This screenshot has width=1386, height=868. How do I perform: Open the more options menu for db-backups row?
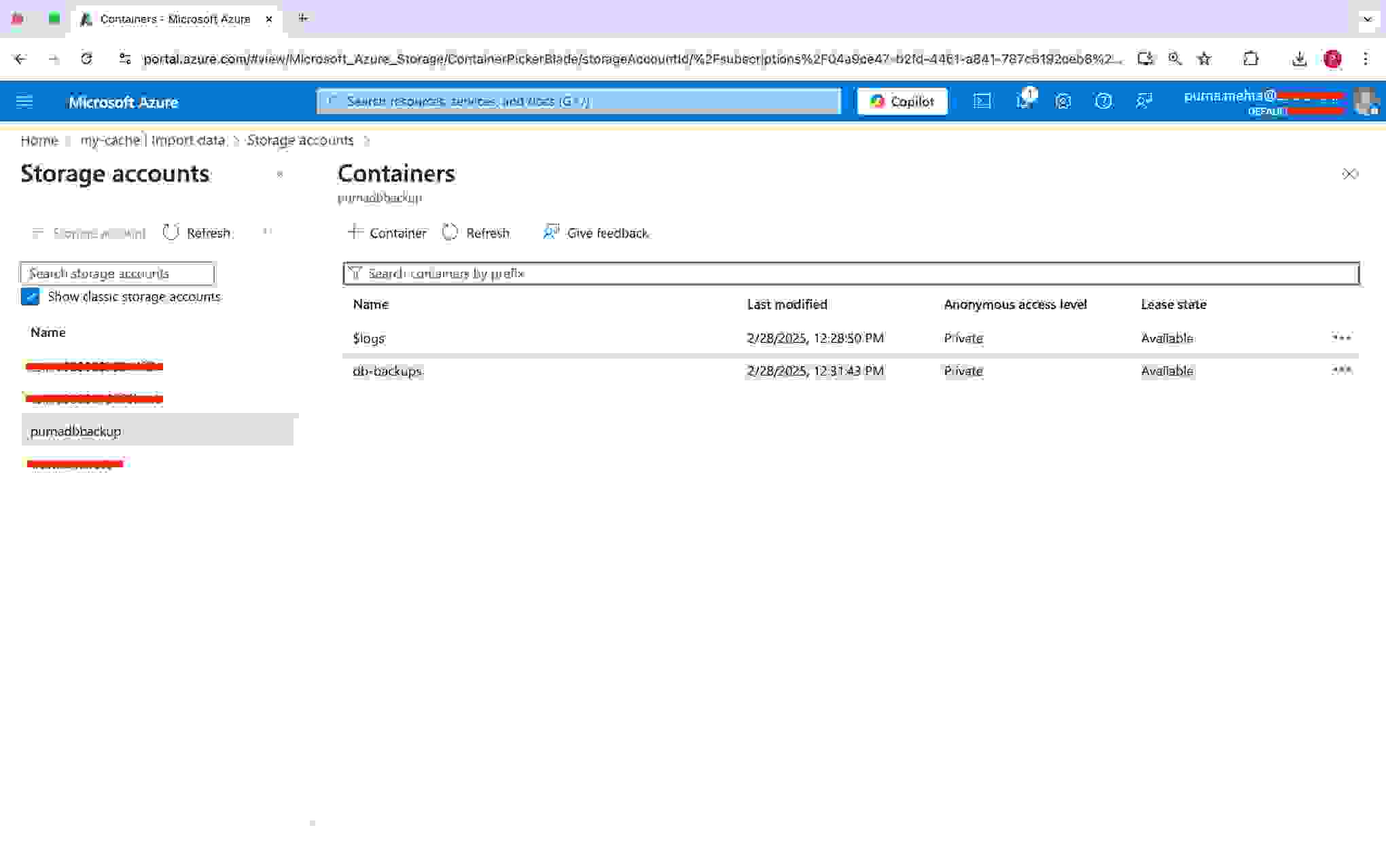[x=1341, y=370]
